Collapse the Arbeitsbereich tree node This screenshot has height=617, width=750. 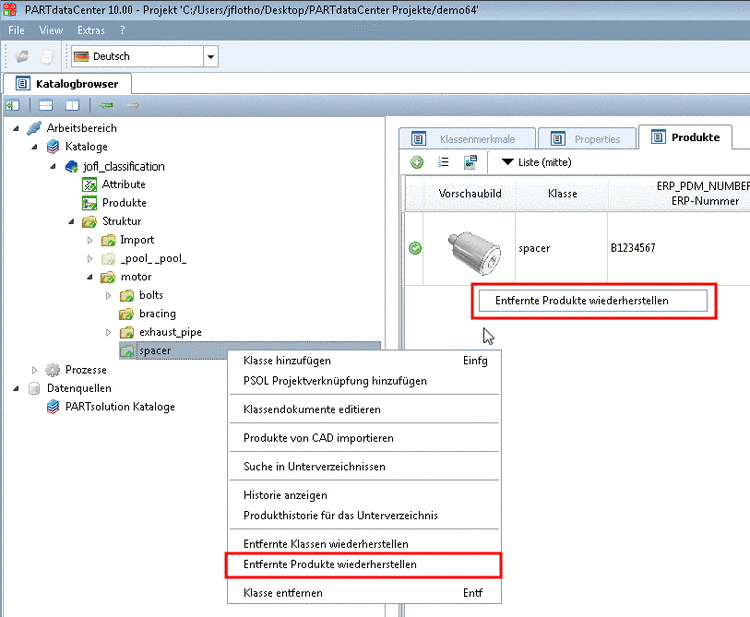pyautogui.click(x=16, y=128)
